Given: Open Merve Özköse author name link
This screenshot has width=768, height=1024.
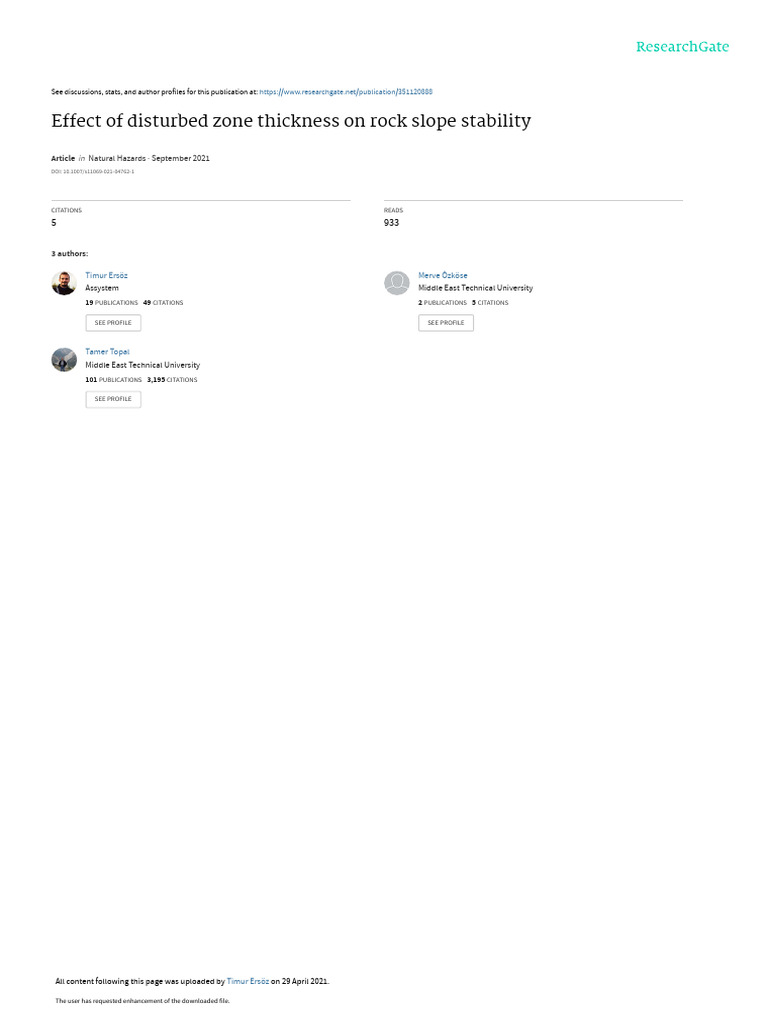Looking at the screenshot, I should pos(443,276).
